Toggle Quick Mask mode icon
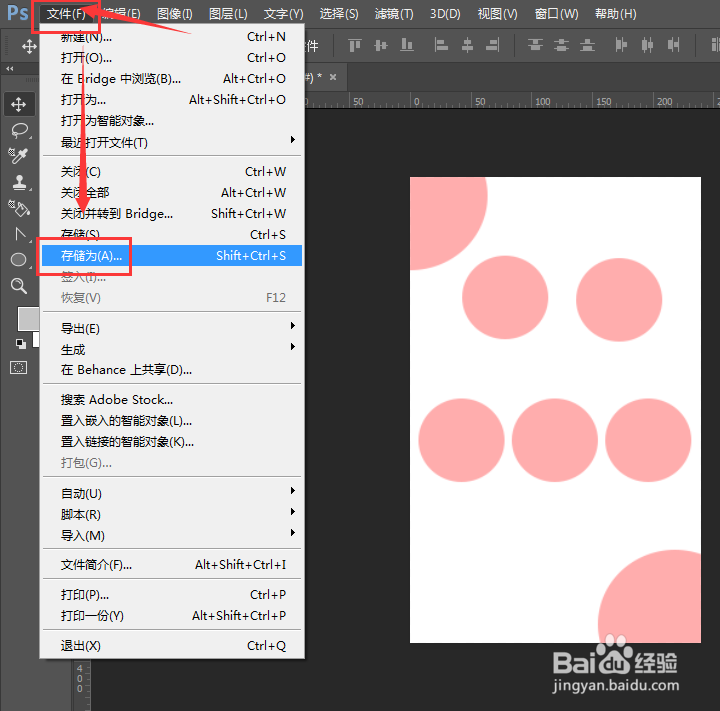 (18, 367)
